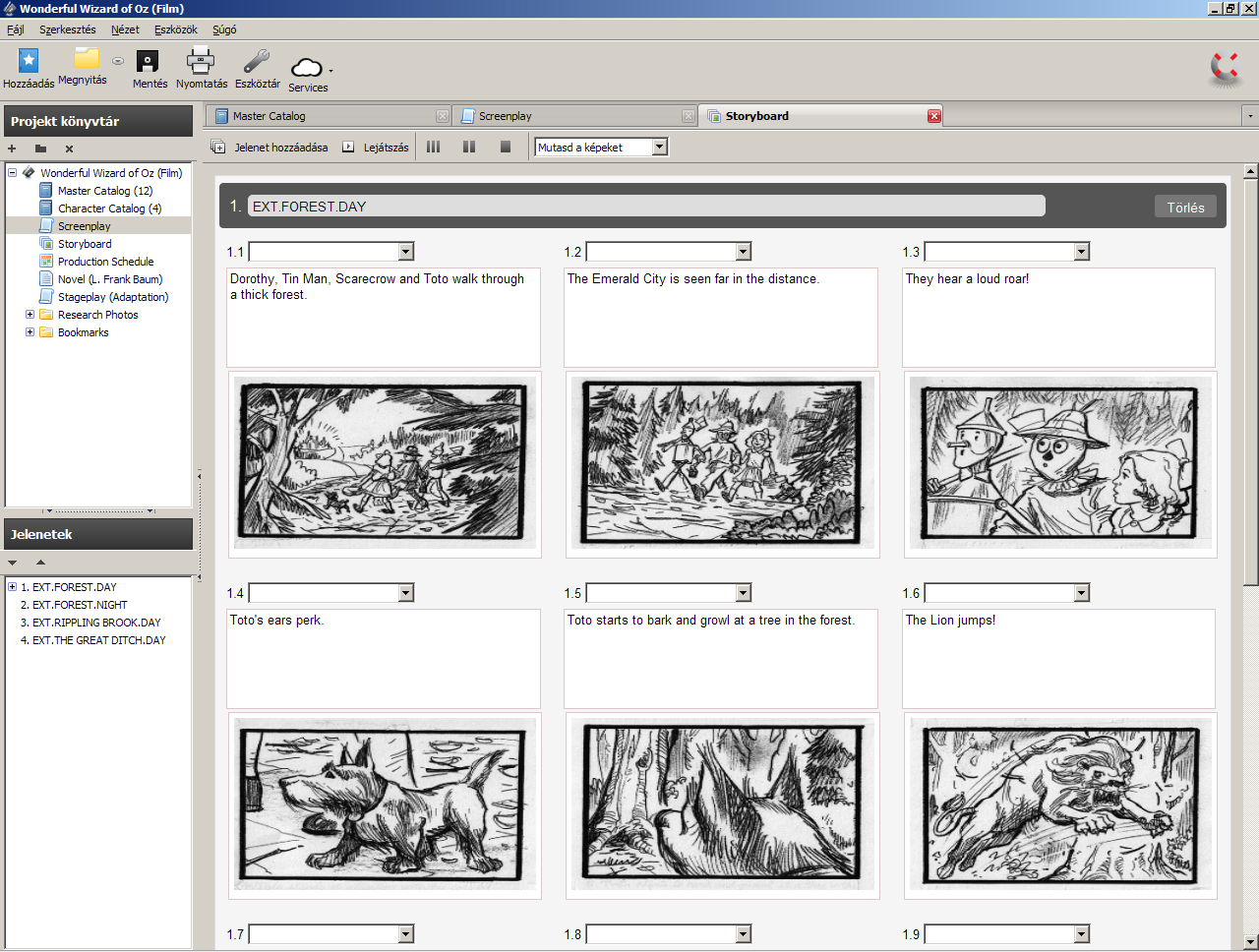Select Stageplay (Adaptation) item
Screen dimensions: 1259x952
click(x=113, y=297)
